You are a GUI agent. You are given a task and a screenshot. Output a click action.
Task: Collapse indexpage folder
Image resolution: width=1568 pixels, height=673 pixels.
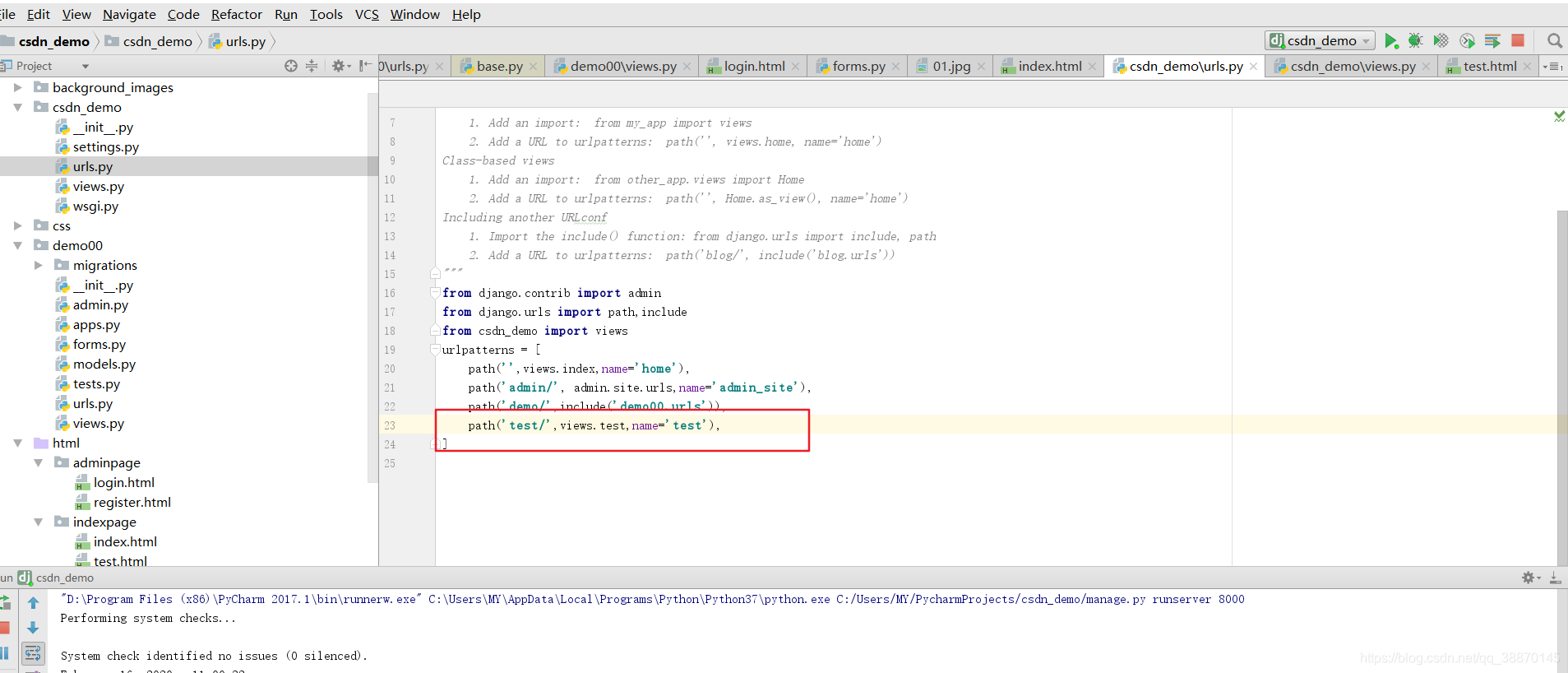pos(38,522)
